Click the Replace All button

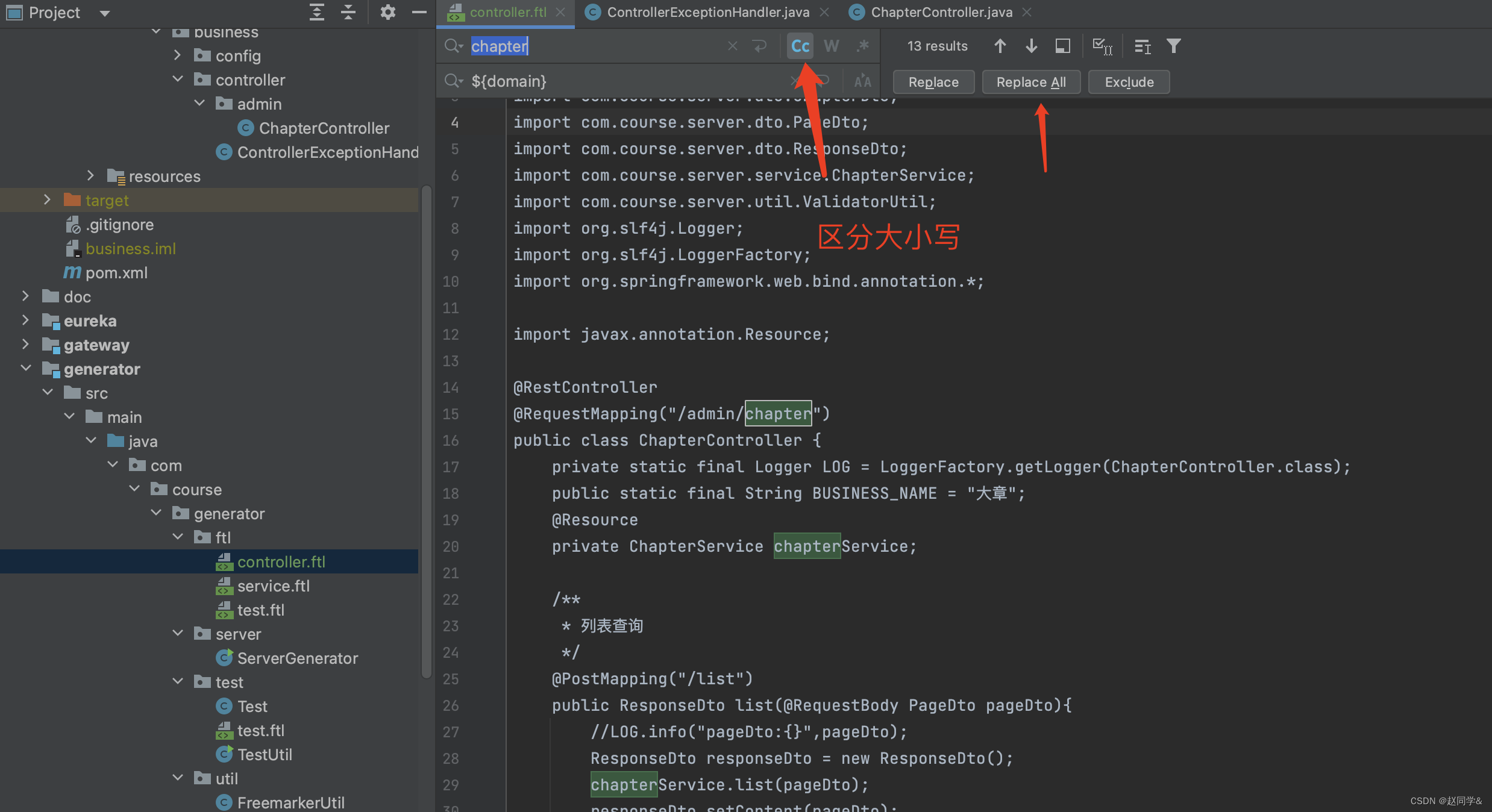(x=1030, y=82)
